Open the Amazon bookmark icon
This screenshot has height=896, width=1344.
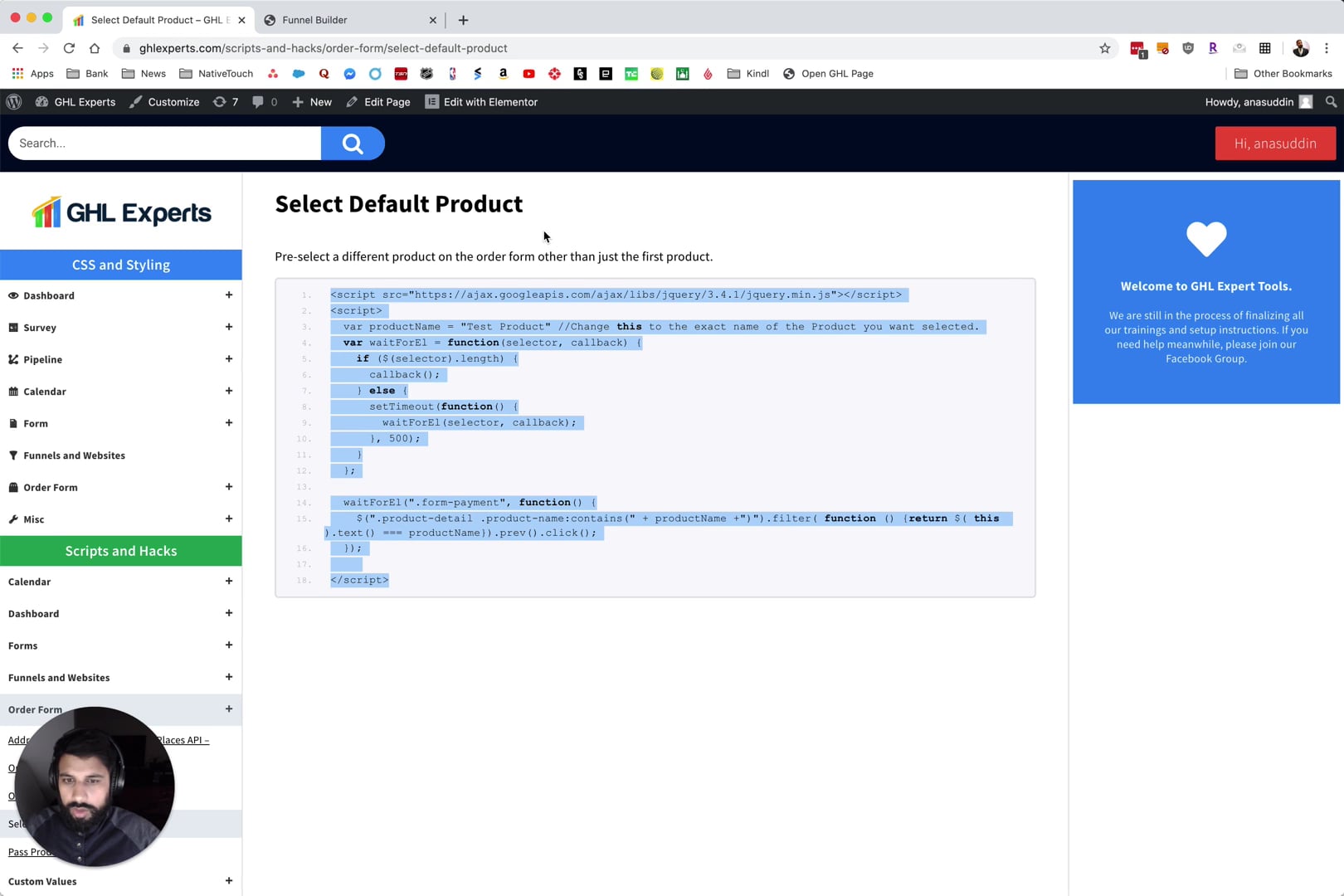tap(503, 74)
